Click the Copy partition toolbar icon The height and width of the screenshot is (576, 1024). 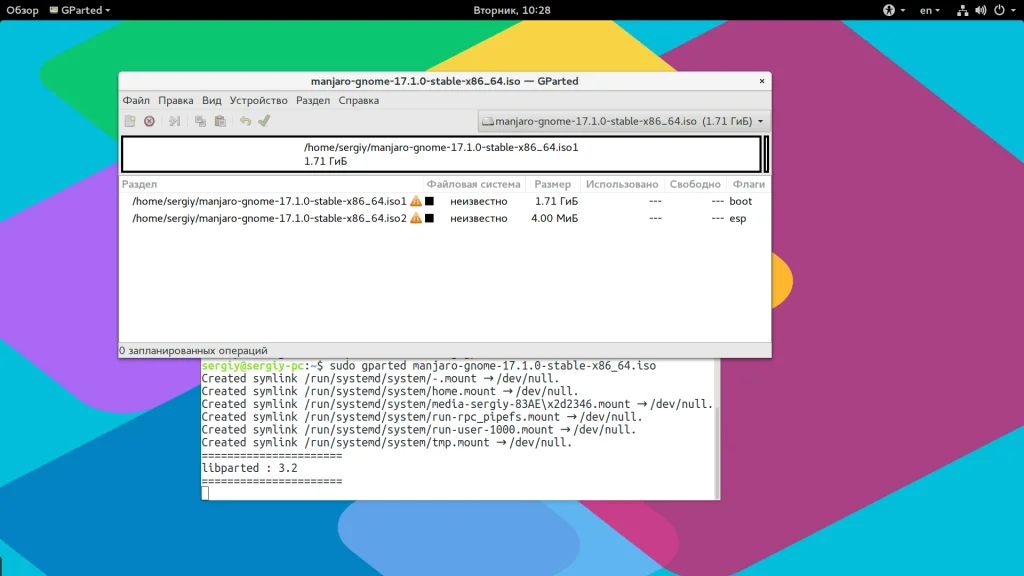(x=200, y=121)
